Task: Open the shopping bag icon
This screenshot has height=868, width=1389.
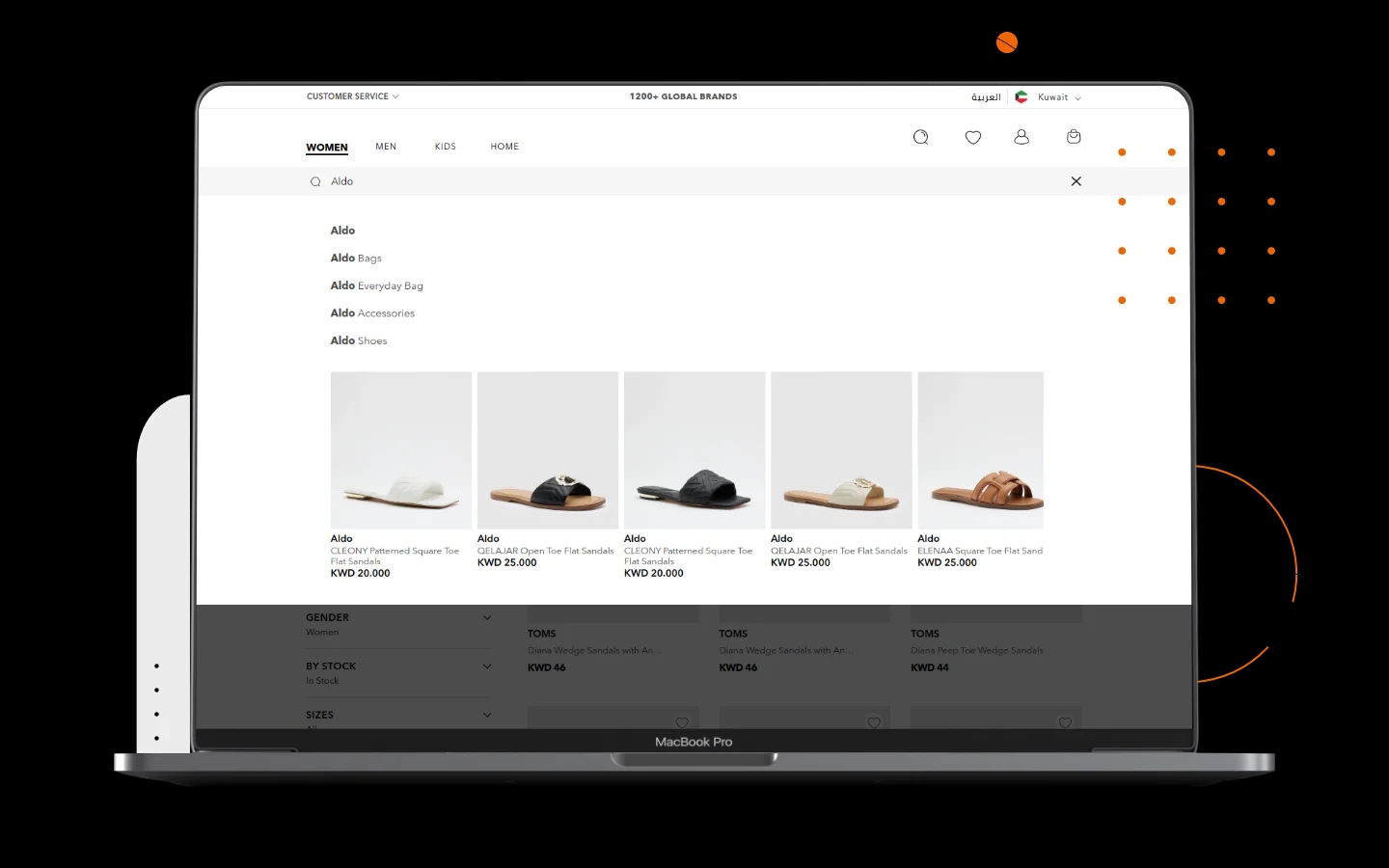Action: pos(1074,137)
